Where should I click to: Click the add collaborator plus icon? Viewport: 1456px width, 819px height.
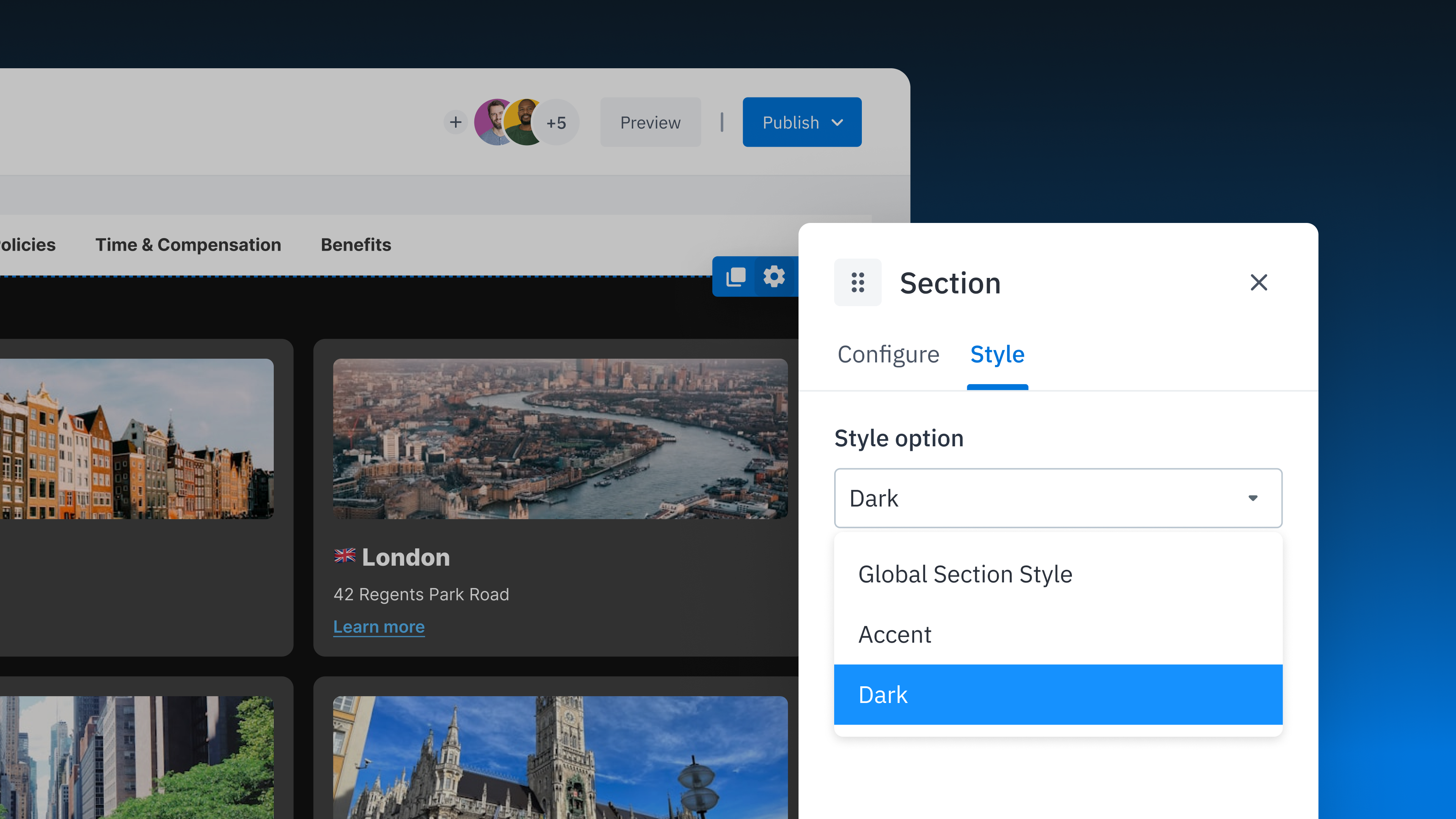coord(455,122)
